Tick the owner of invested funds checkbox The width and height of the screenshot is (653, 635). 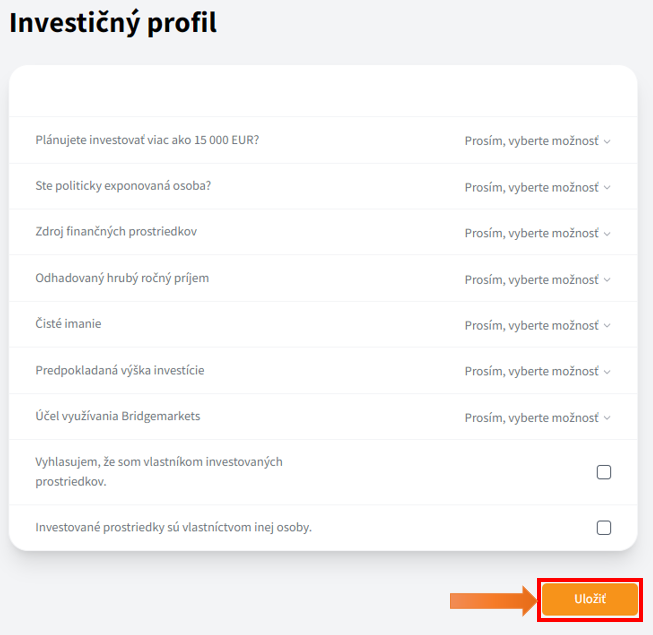(604, 472)
